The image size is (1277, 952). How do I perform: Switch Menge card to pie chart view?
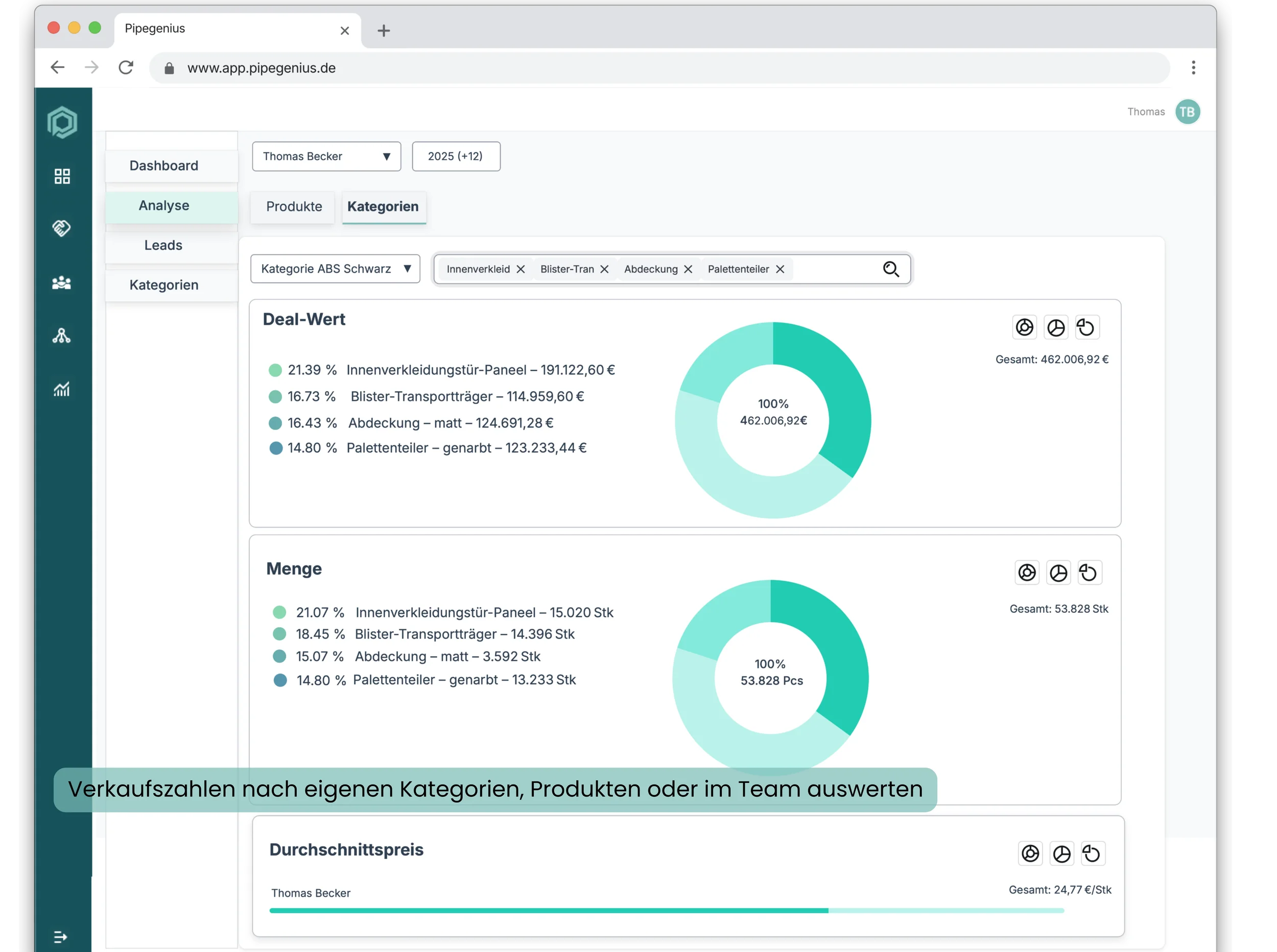point(1058,573)
